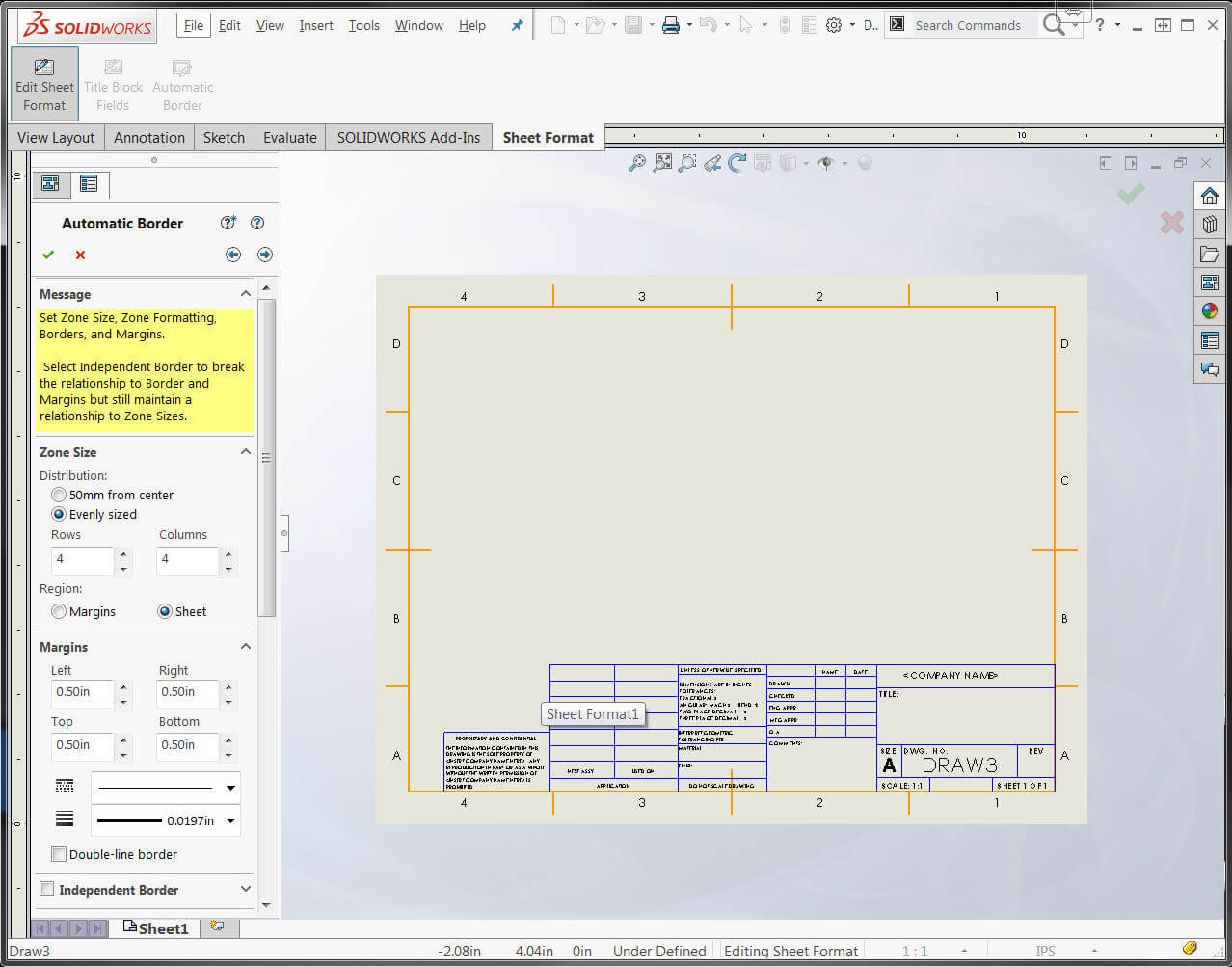The height and width of the screenshot is (967, 1232).
Task: Confirm Automatic Border with the green checkmark
Action: 48,255
